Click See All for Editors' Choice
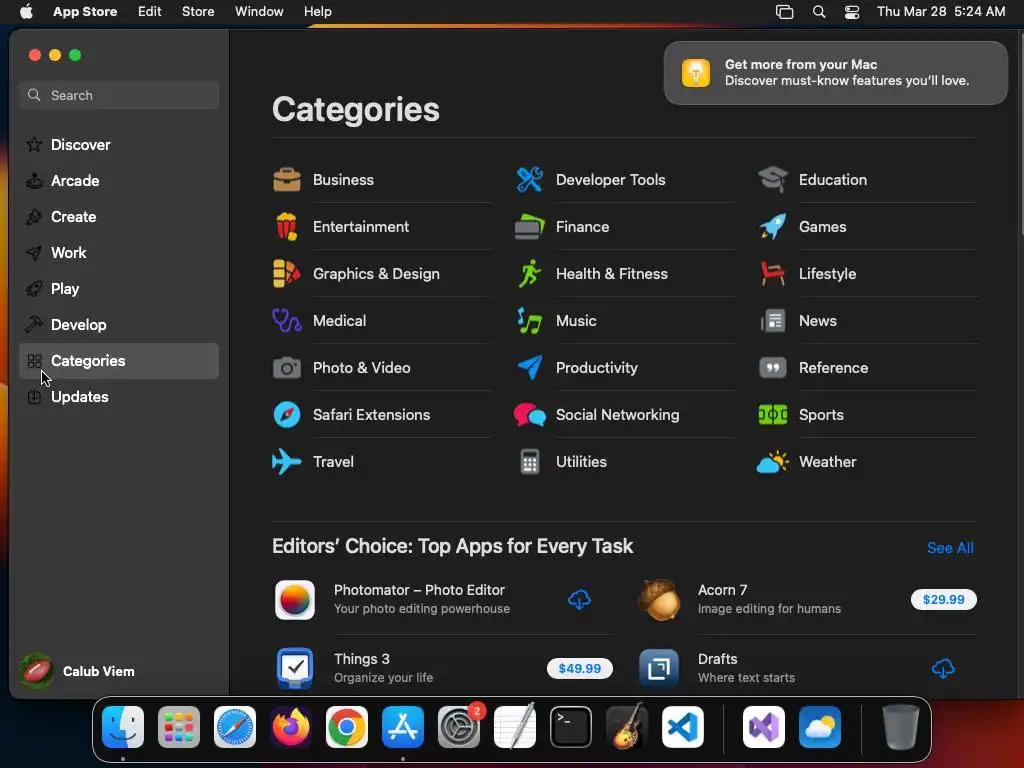1024x768 pixels. 950,548
